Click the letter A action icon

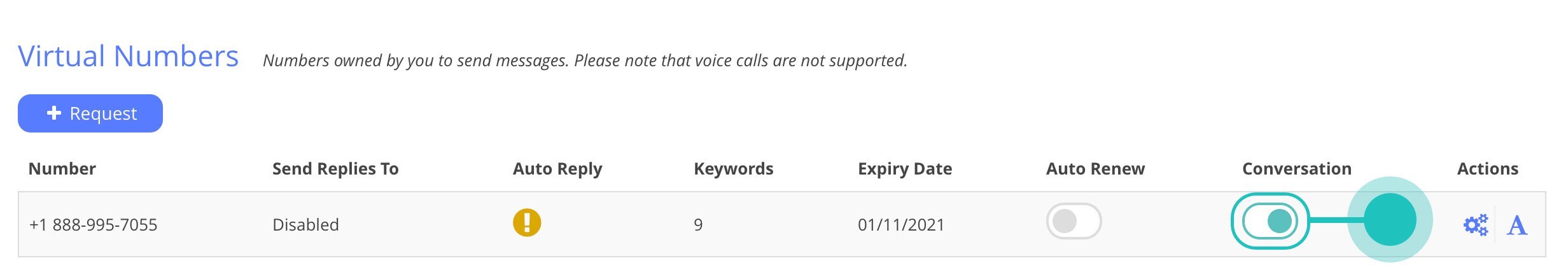1517,225
